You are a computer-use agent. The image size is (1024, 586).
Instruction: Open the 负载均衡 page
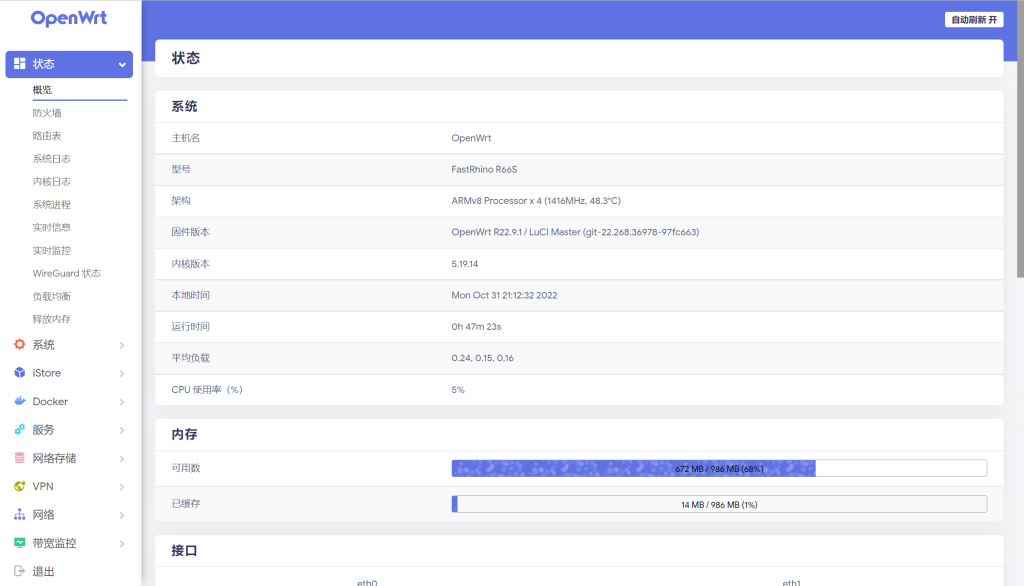click(x=52, y=297)
